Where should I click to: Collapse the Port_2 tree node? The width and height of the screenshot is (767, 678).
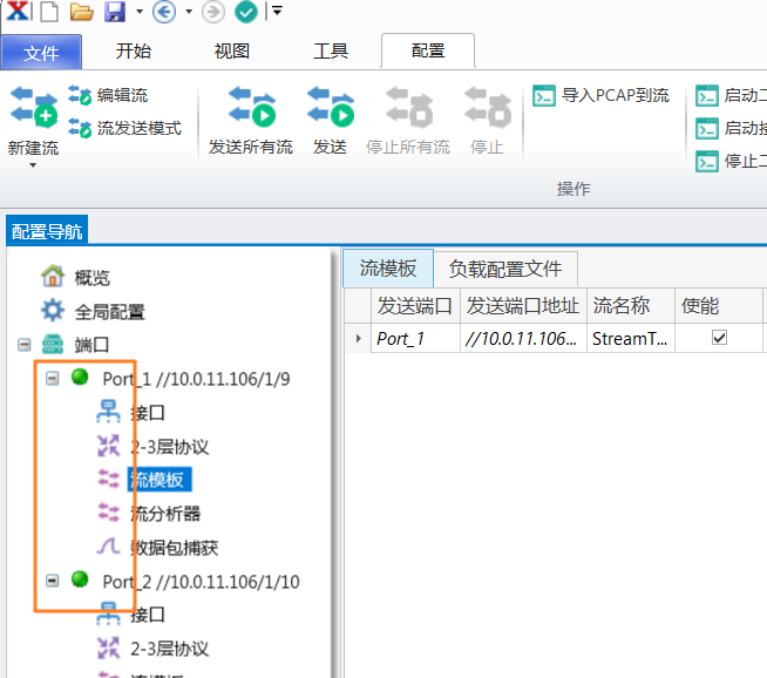[x=52, y=580]
